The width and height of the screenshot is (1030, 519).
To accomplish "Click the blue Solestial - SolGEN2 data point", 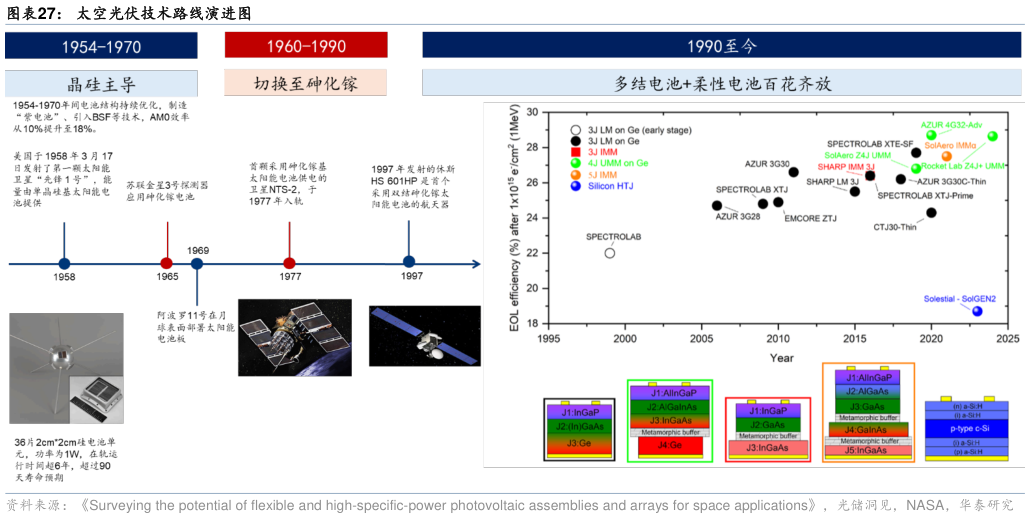I will point(977,311).
